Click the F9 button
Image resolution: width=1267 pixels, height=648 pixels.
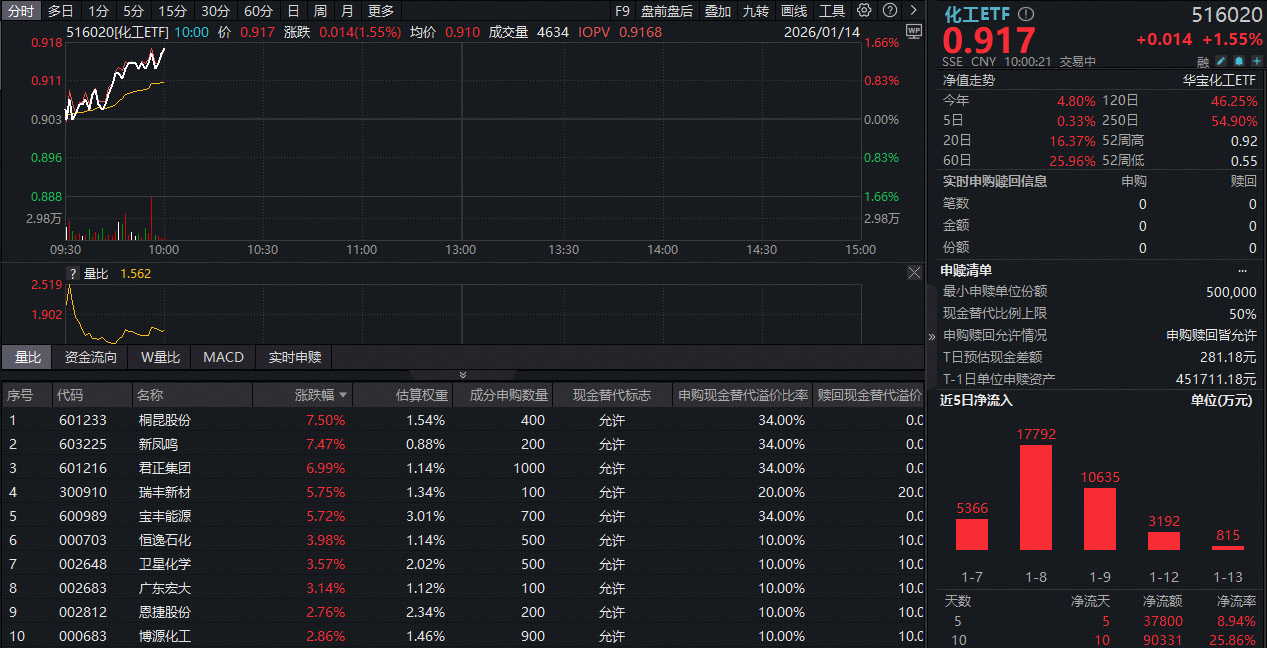coord(622,11)
